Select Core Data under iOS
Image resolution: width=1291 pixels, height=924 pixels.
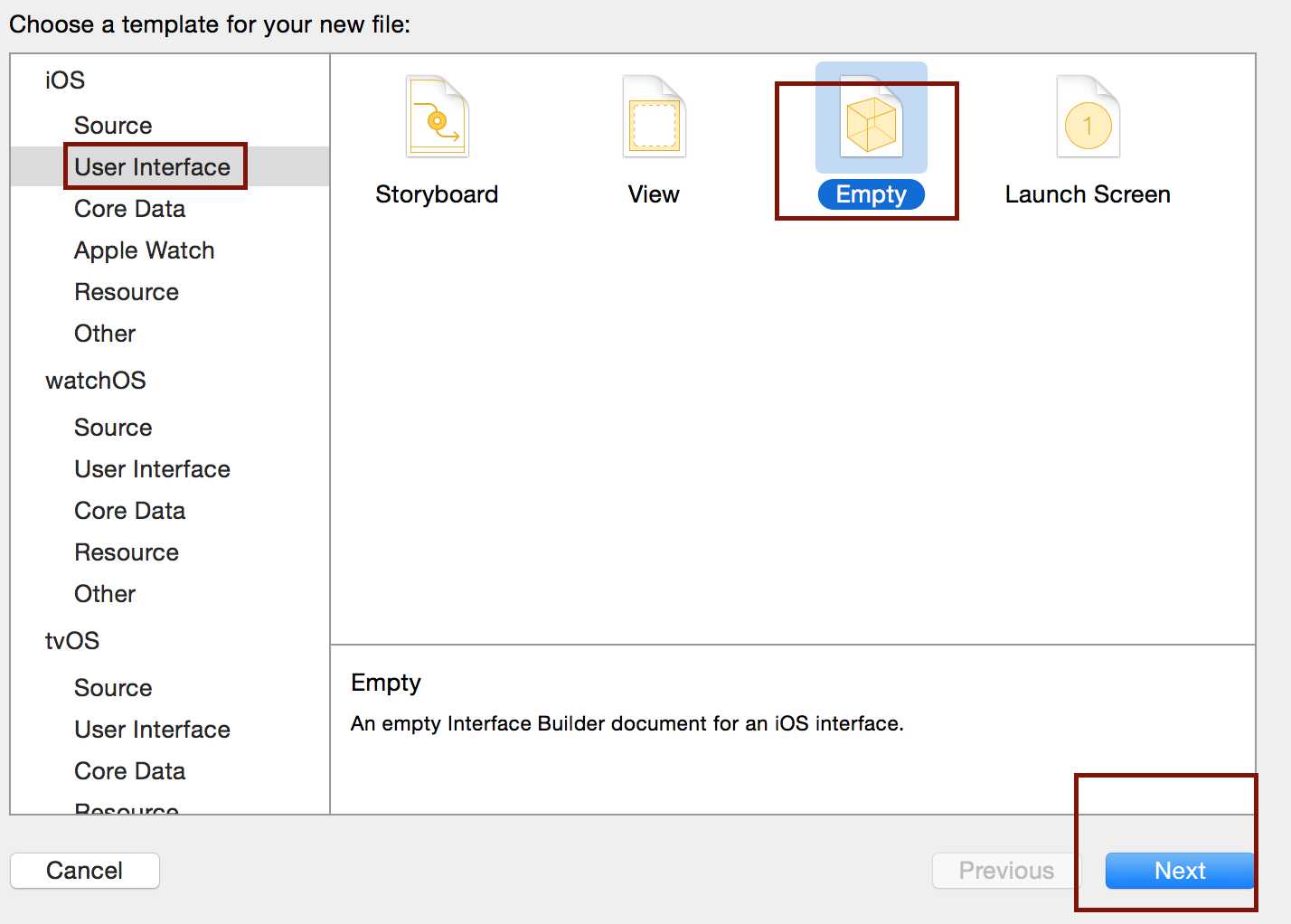pyautogui.click(x=129, y=209)
